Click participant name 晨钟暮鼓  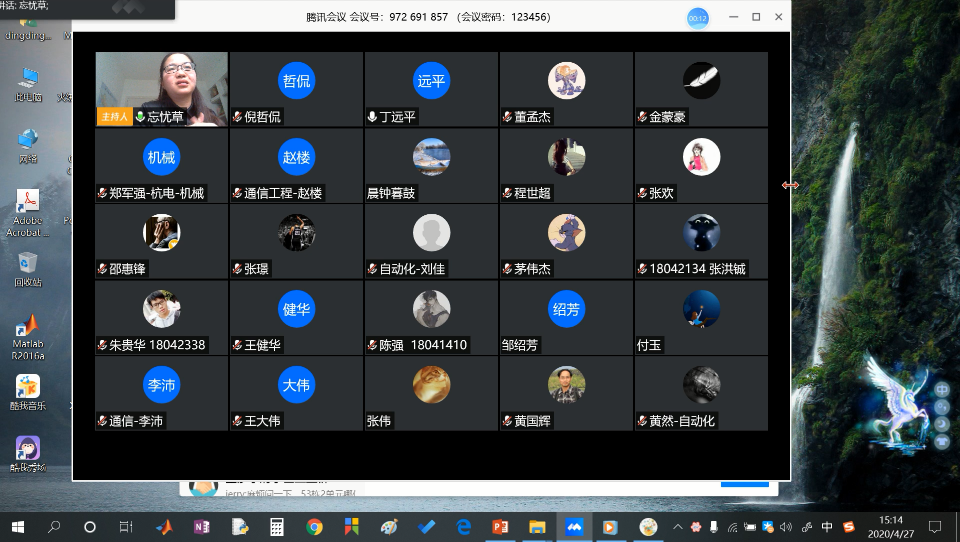391,193
